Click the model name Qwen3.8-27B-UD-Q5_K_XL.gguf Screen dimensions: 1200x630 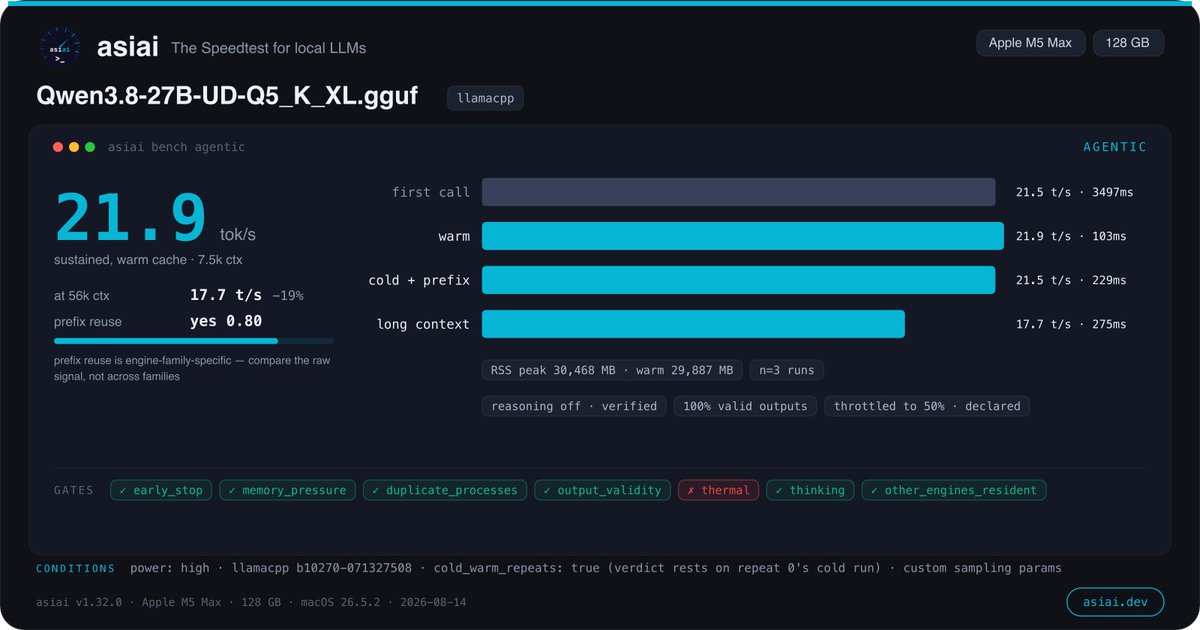tap(227, 97)
